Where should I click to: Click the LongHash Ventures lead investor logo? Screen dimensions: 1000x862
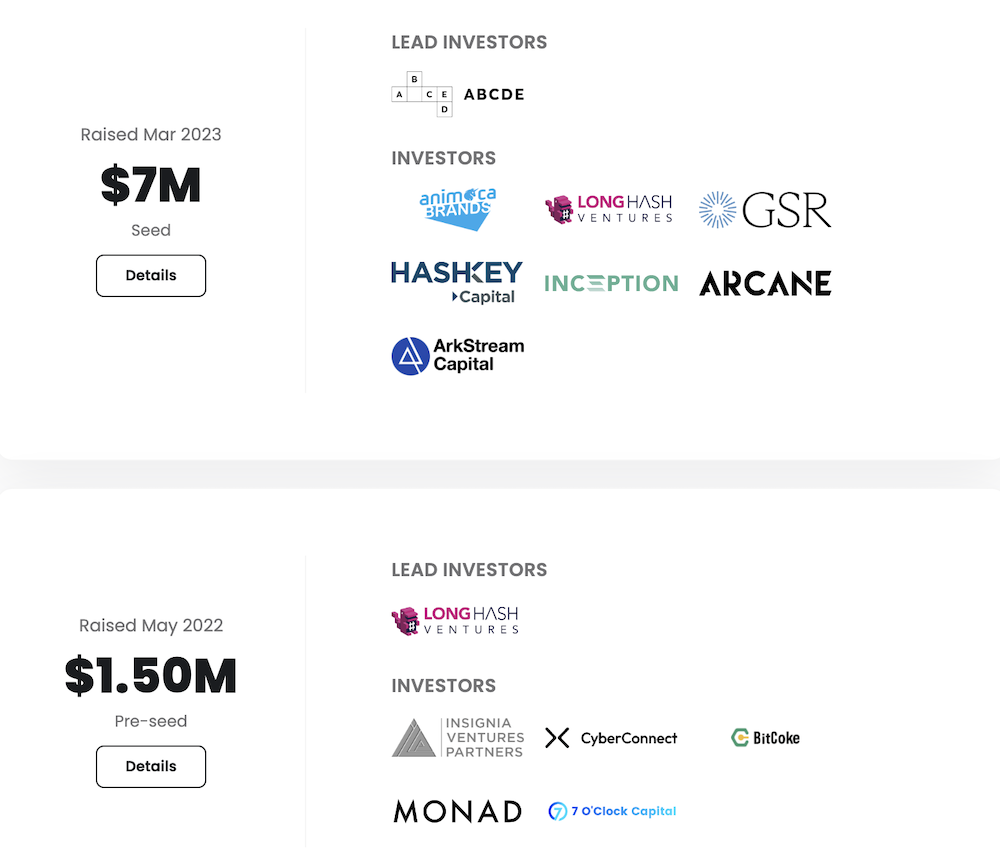pos(455,620)
